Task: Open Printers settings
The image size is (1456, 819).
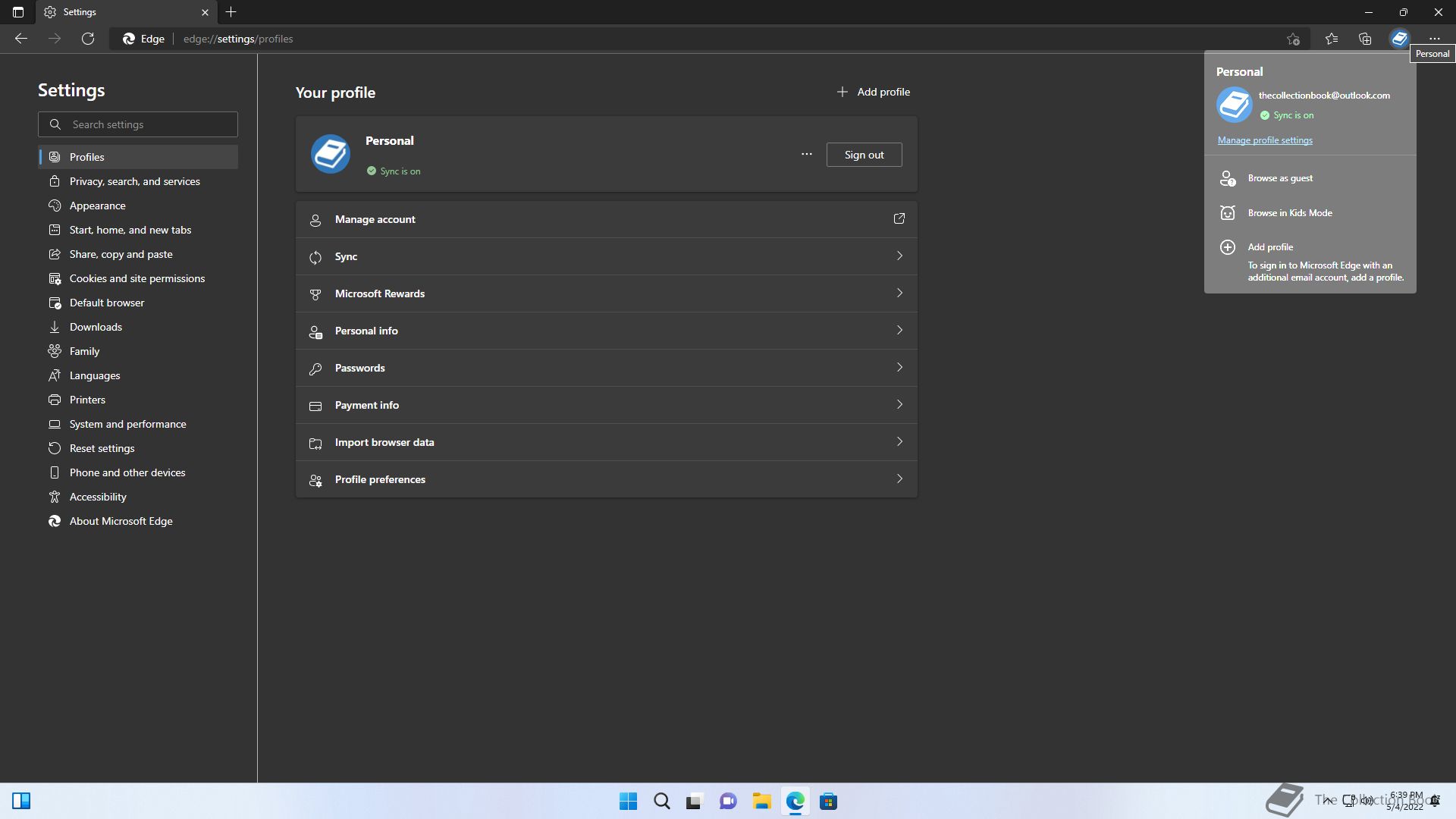Action: click(138, 400)
